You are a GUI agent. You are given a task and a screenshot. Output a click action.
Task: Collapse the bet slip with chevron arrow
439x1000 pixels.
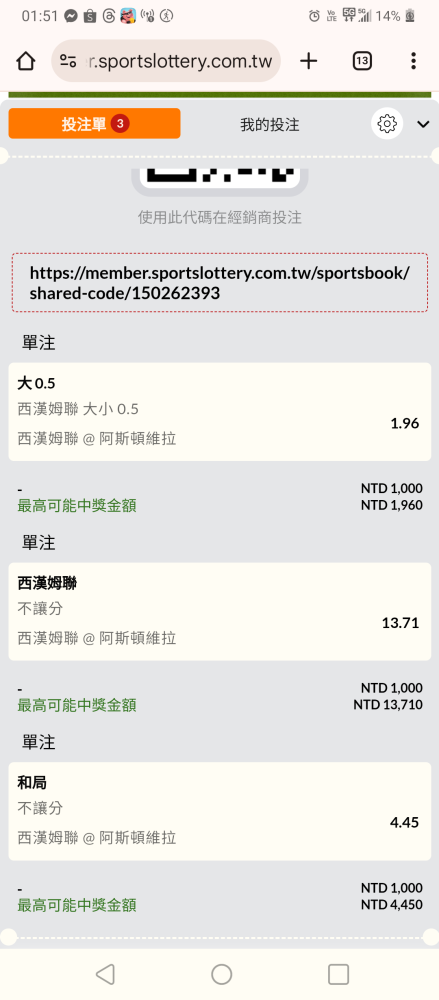tap(423, 124)
